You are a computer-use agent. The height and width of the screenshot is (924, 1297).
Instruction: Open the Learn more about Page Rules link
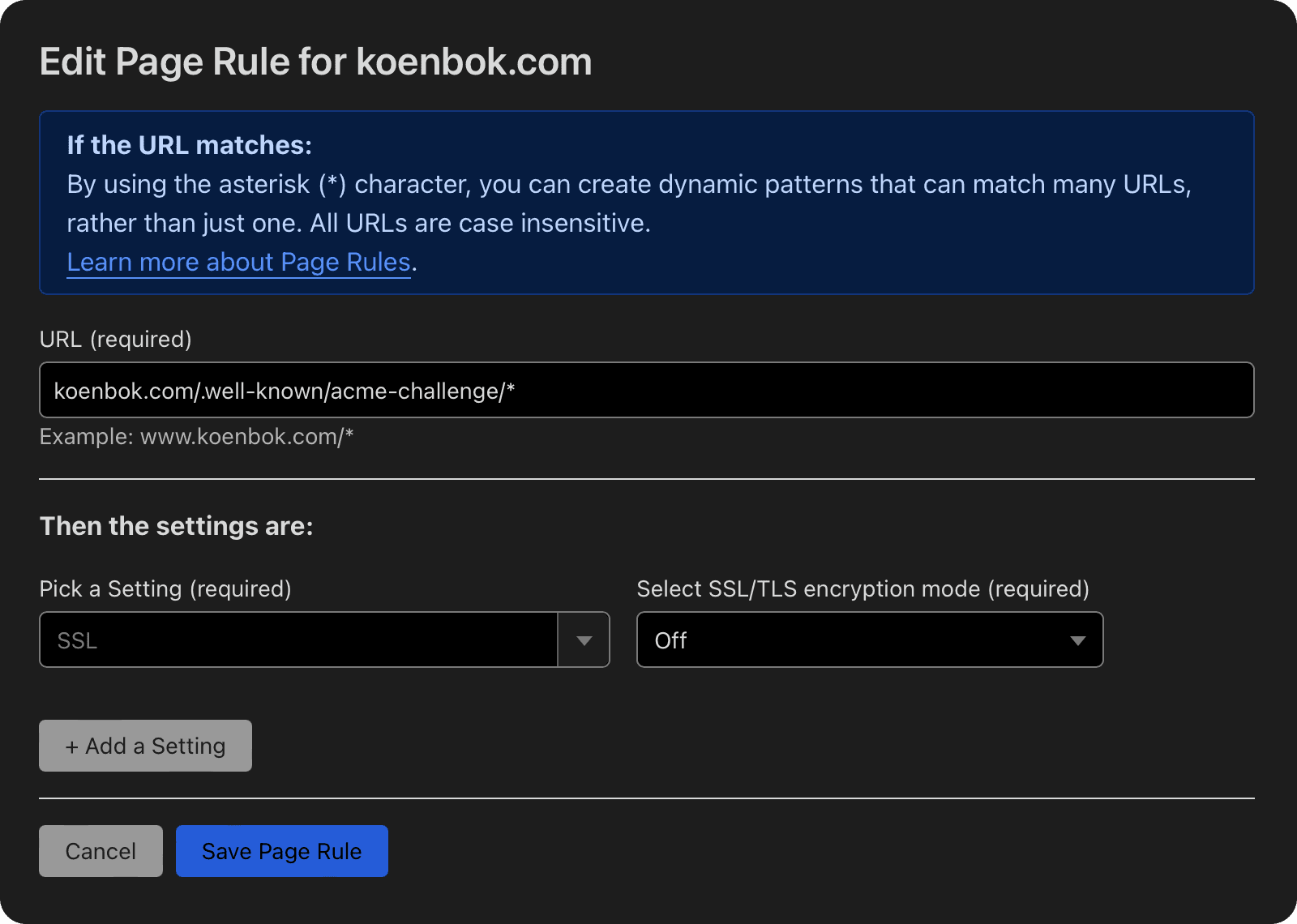238,263
